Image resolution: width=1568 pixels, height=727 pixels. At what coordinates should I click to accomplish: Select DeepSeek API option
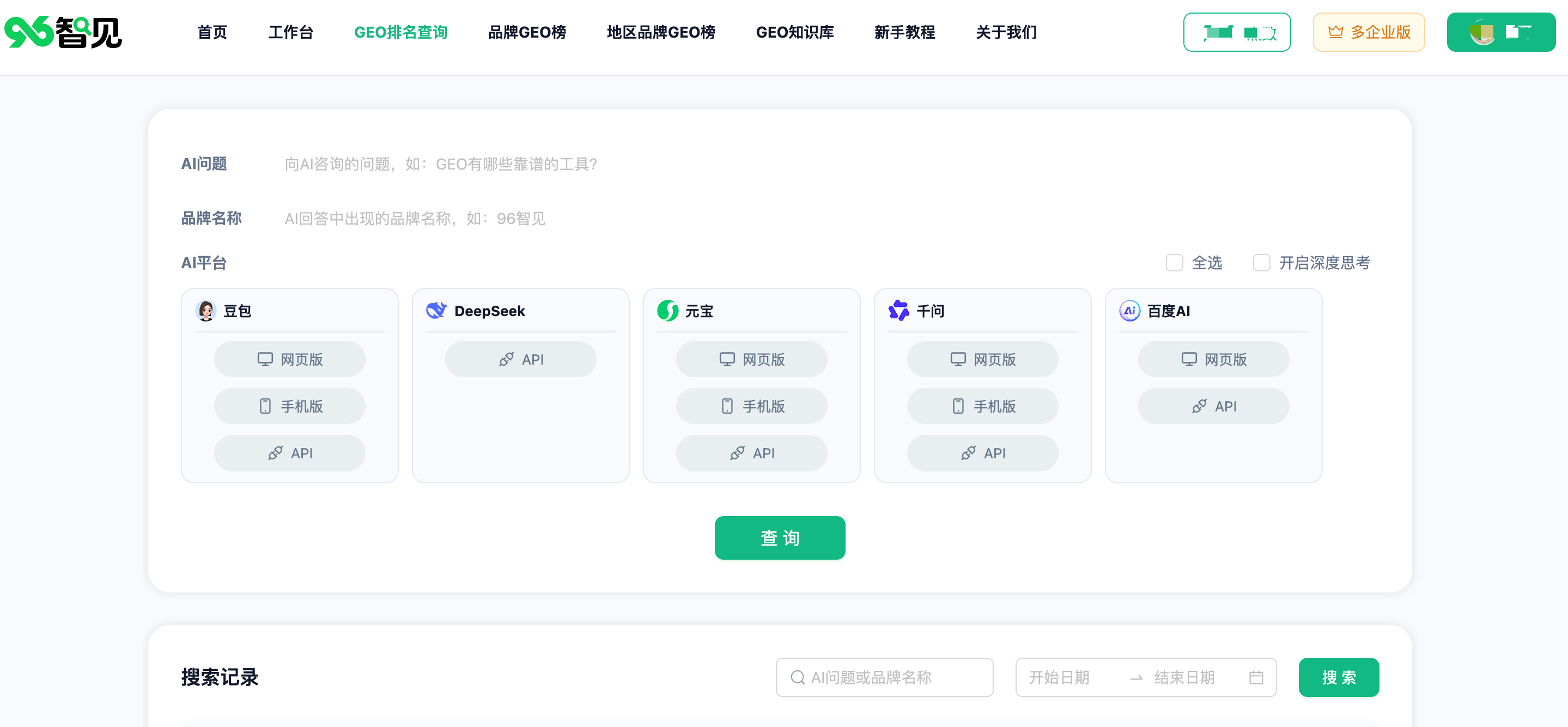click(x=520, y=359)
